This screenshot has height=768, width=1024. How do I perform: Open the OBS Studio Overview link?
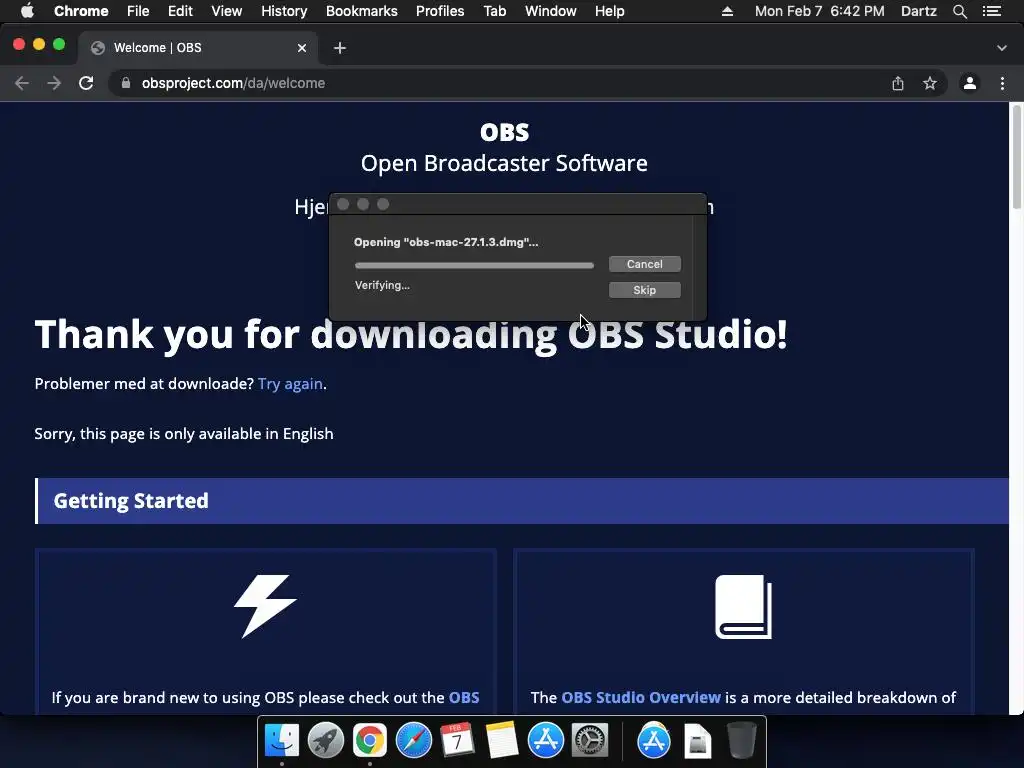click(x=641, y=697)
